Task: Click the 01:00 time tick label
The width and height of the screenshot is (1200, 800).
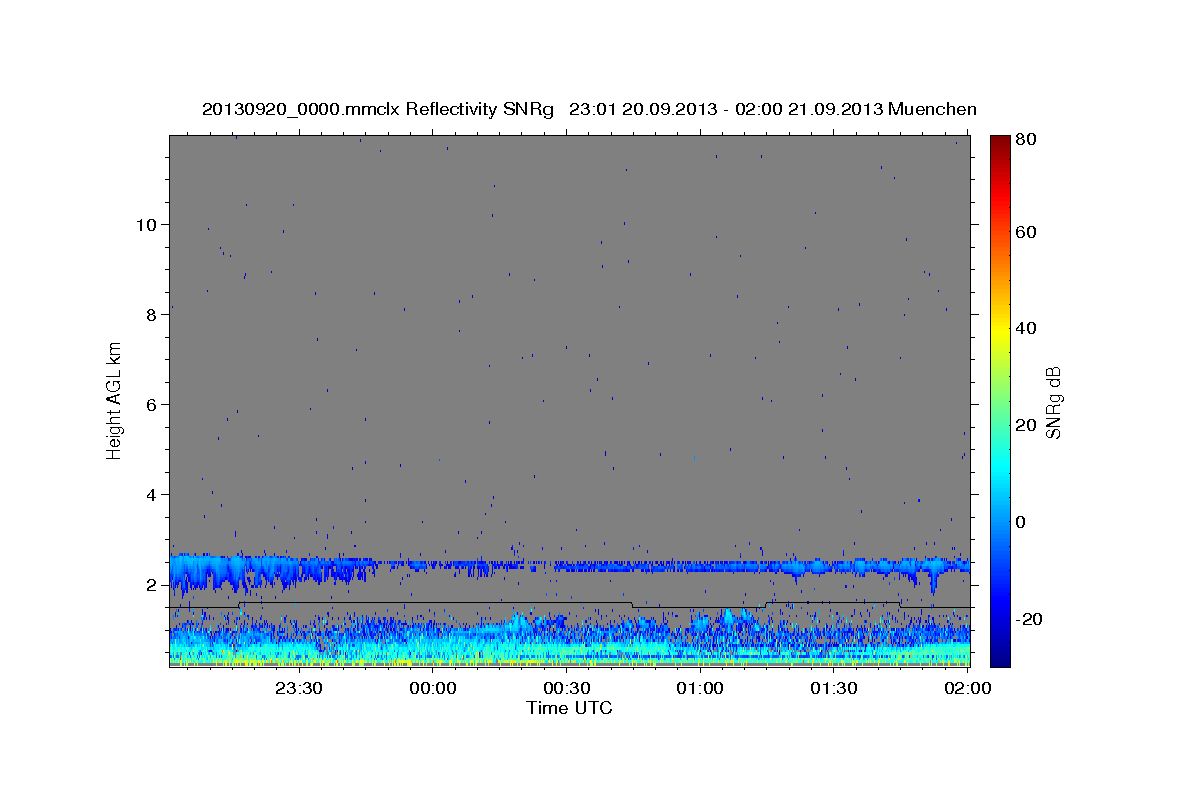Action: (700, 688)
